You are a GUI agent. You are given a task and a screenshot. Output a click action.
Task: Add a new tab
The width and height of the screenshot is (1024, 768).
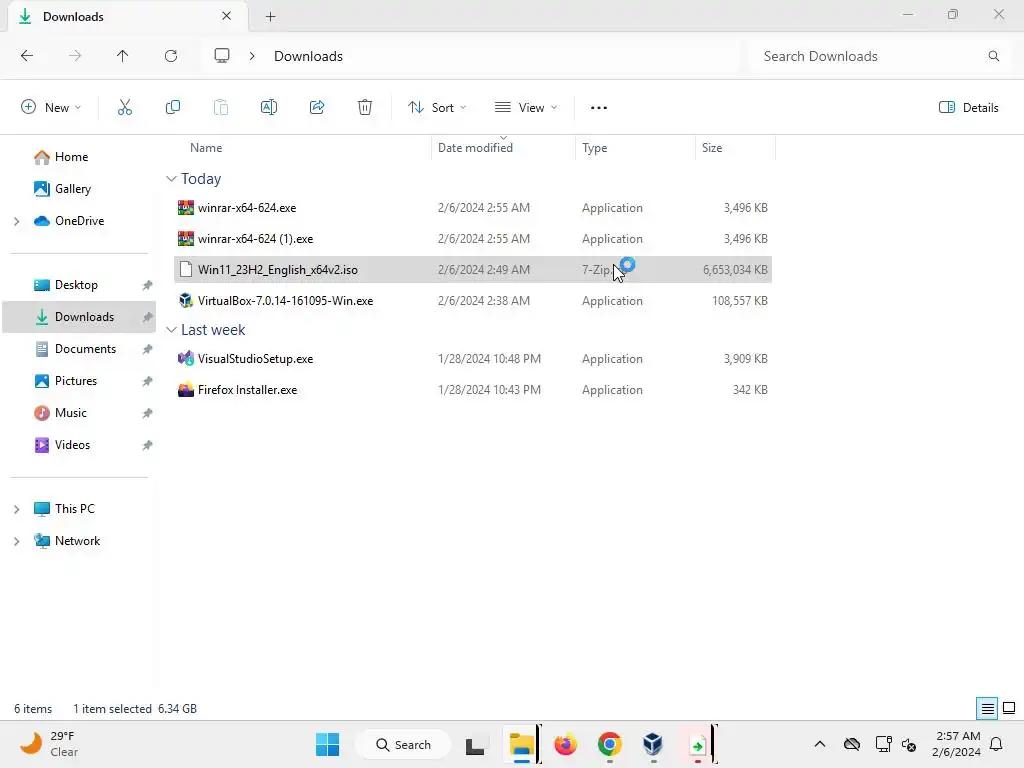click(x=270, y=17)
